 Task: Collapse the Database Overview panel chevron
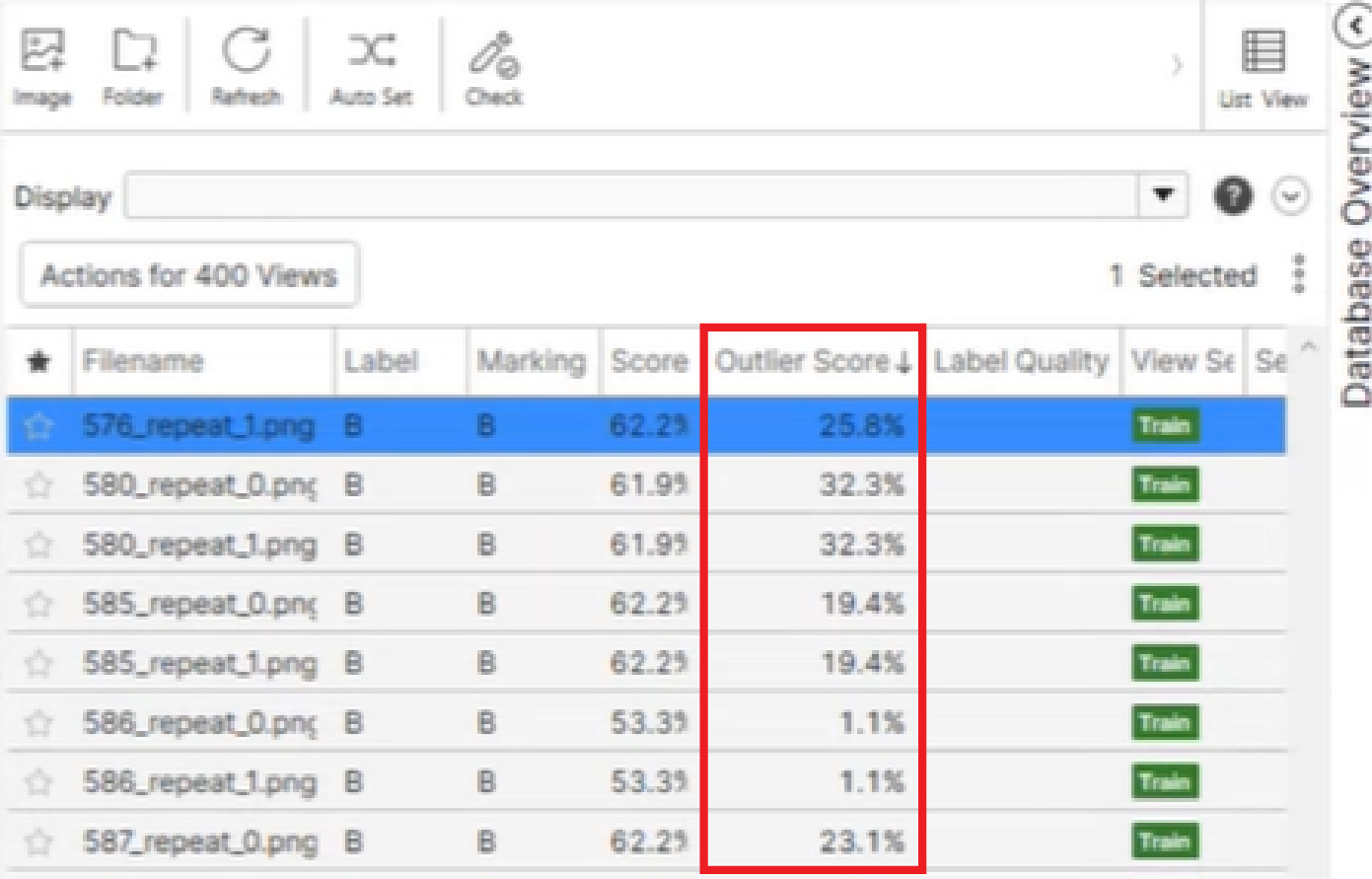click(x=1351, y=26)
